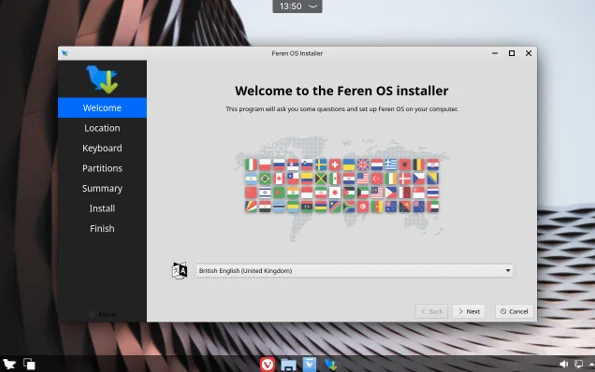Click the installer bird logo above Welcome

(x=102, y=79)
